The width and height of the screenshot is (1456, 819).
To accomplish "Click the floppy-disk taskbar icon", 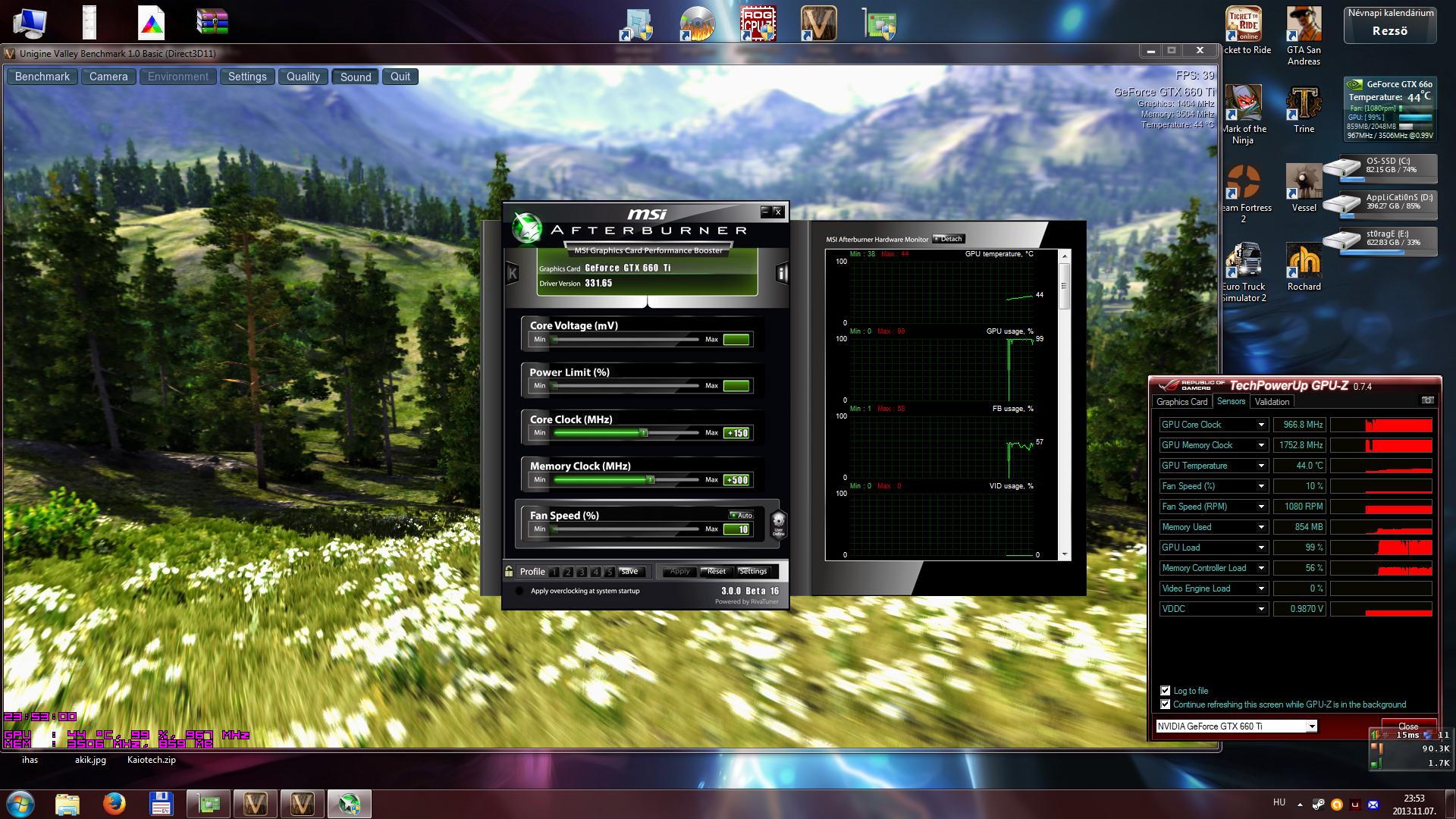I will click(161, 803).
